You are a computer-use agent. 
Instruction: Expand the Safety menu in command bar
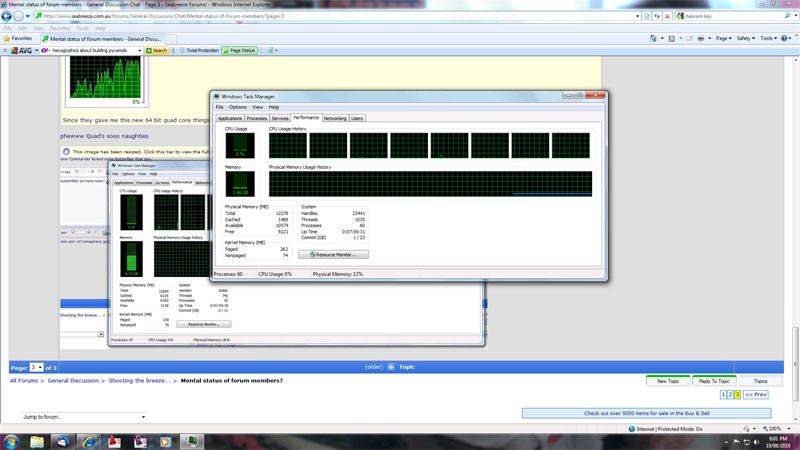tap(745, 38)
